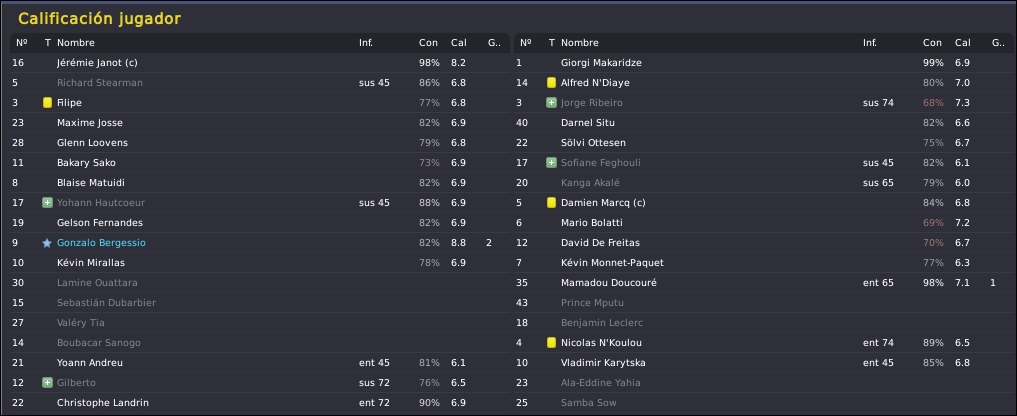Click Nicolas N'Koulou's yellow card icon
Viewport: 1017px width, 416px height.
point(551,342)
